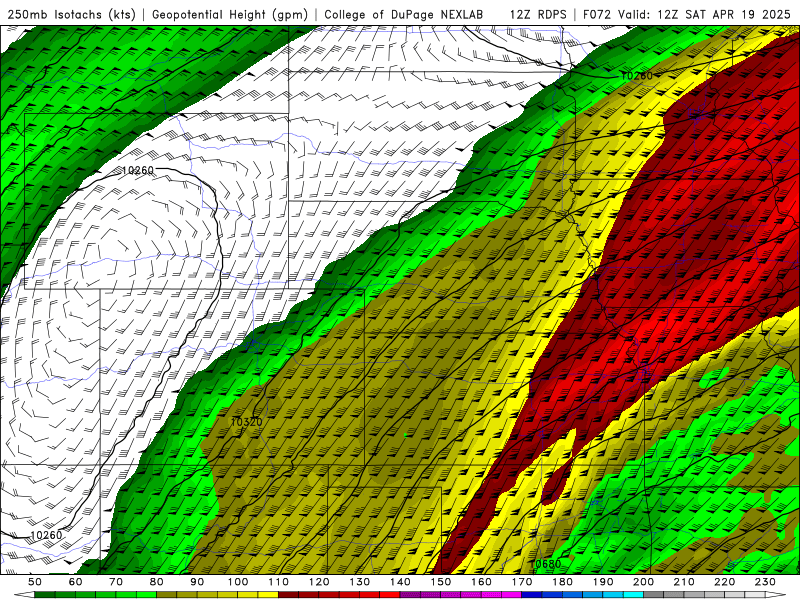Screen dimensions: 800x600
Task: Click the 140 legend number
Action: coord(400,582)
